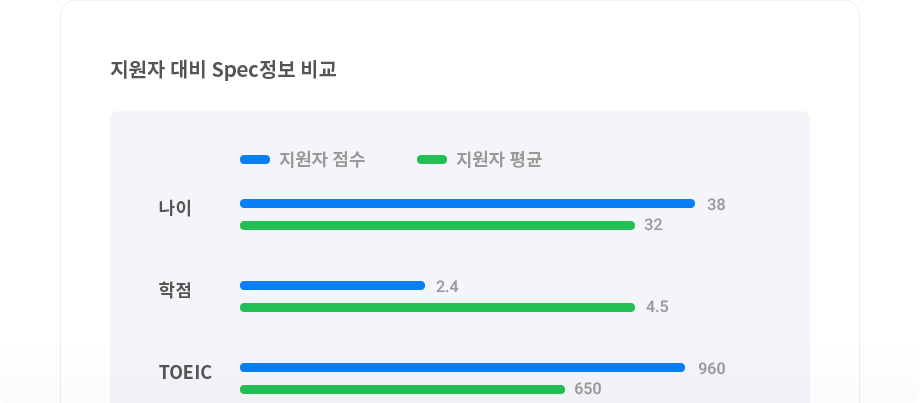Select the 지원자 점수 legend label

coord(322,160)
